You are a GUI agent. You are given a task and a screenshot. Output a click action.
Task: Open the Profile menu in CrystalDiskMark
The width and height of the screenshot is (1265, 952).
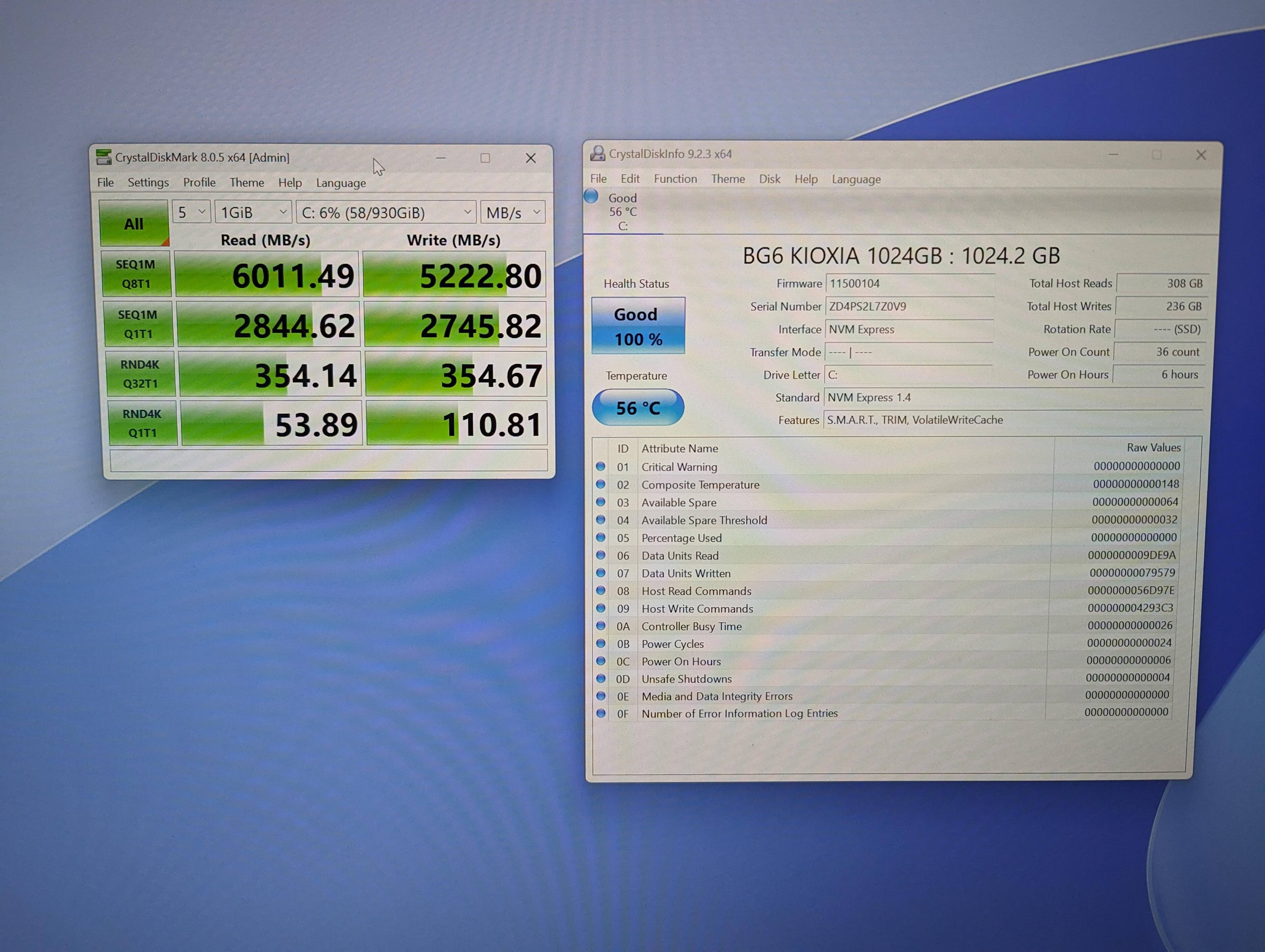pos(199,182)
